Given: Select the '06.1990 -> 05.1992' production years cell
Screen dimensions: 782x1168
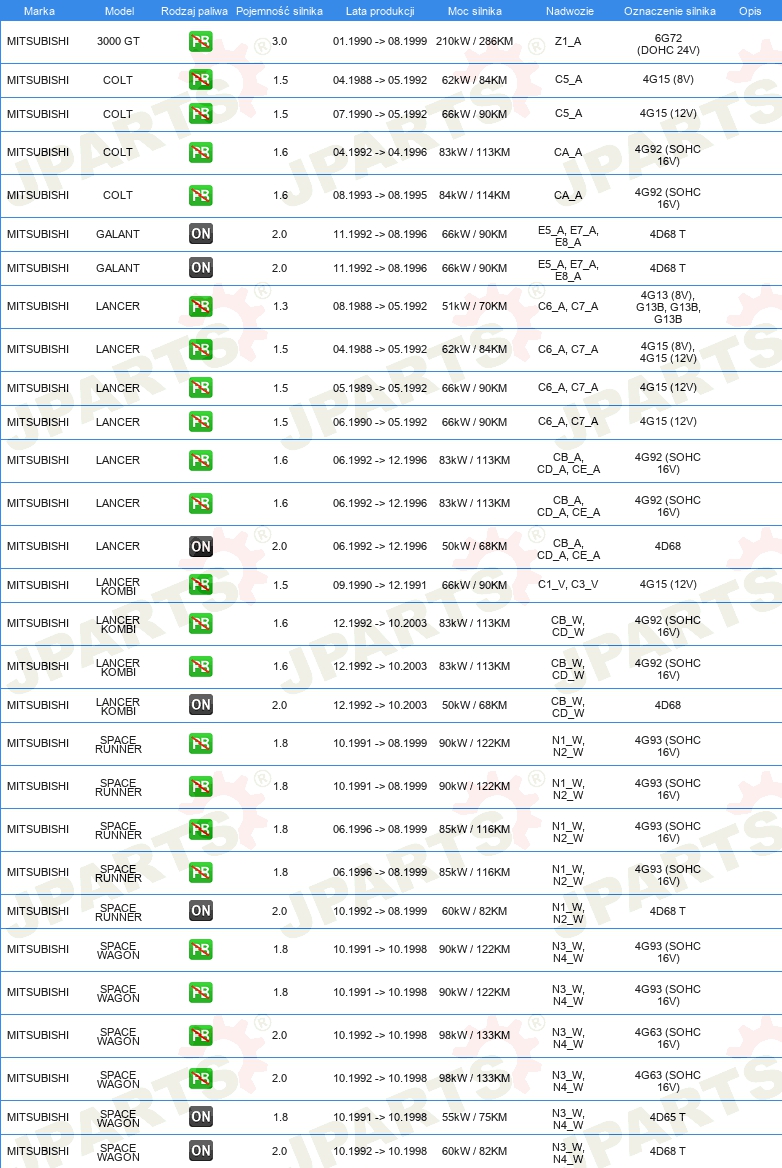Looking at the screenshot, I should point(380,422).
